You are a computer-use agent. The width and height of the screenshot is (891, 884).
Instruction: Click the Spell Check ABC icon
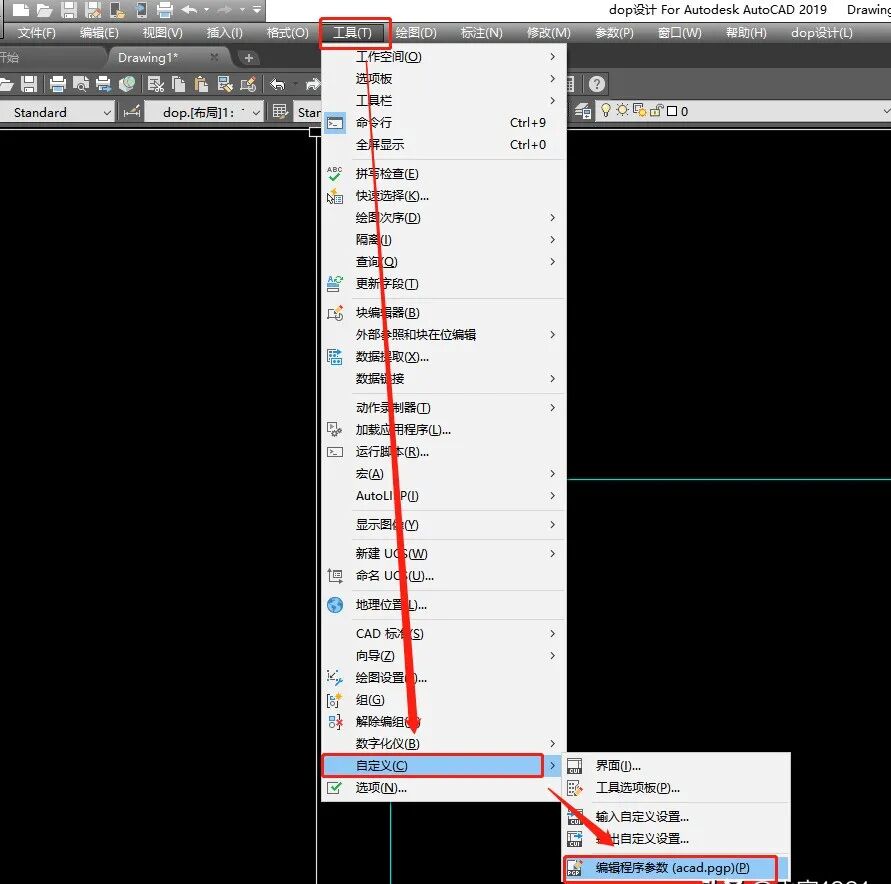click(335, 173)
